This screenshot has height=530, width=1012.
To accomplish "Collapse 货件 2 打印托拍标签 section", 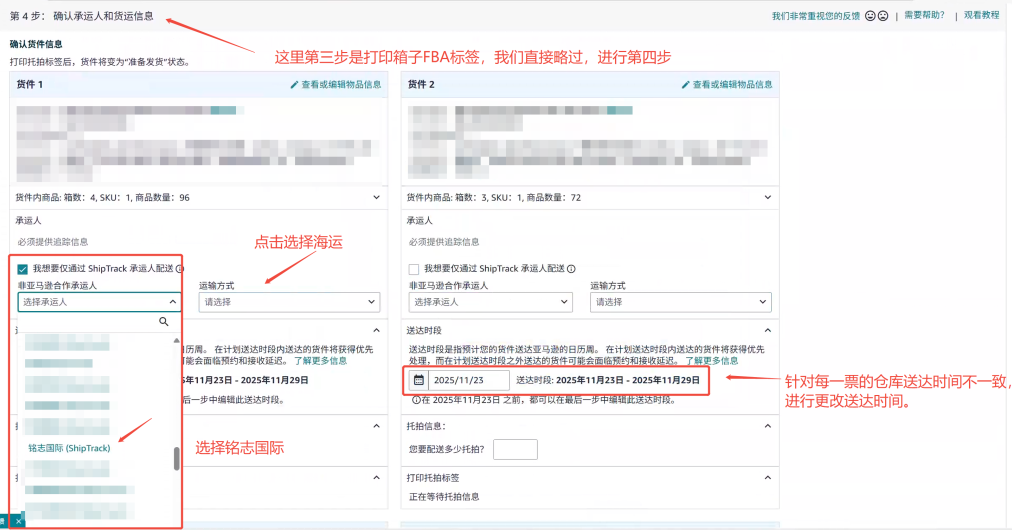I will click(x=767, y=478).
